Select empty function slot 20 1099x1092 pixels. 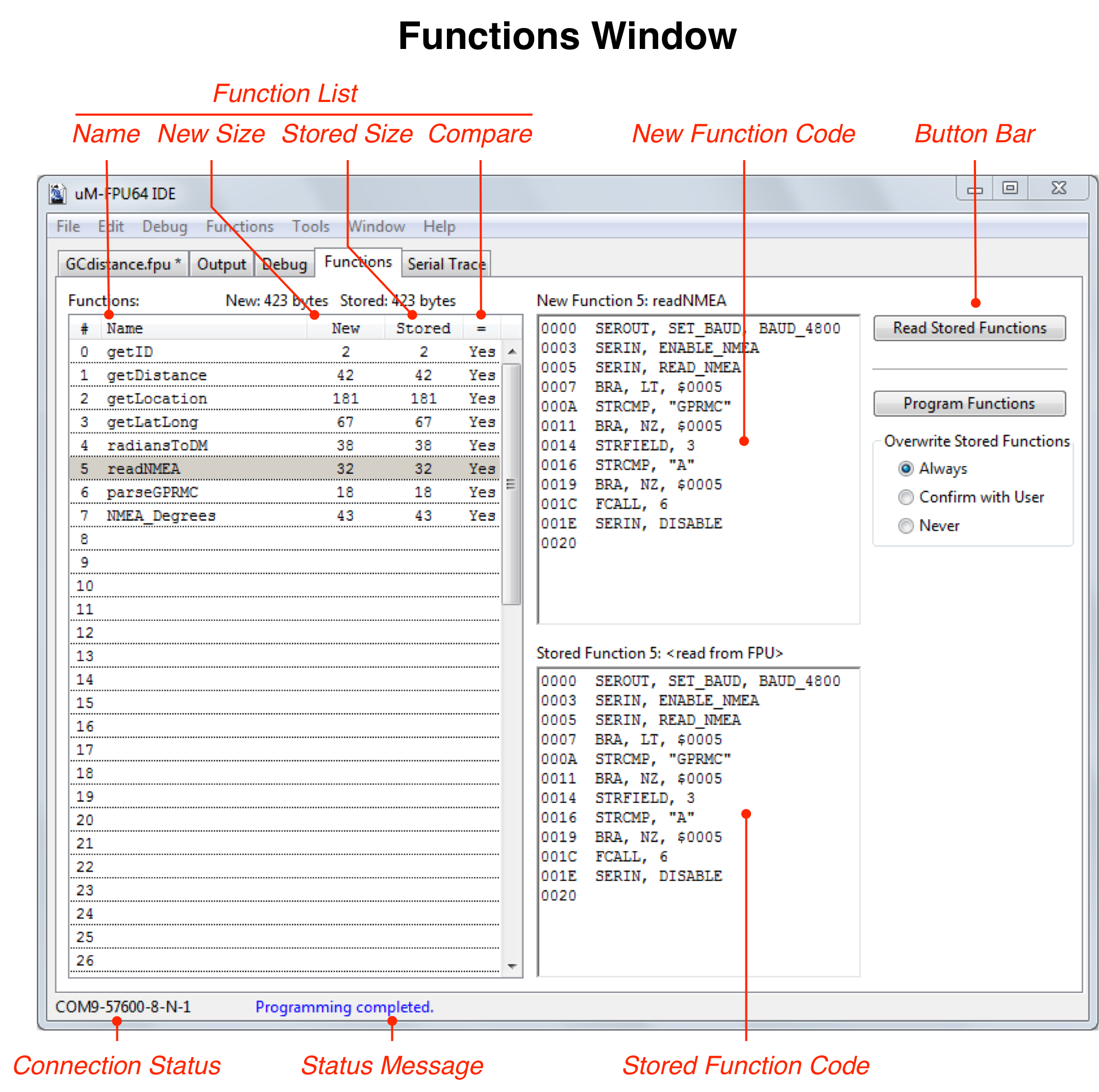284,820
